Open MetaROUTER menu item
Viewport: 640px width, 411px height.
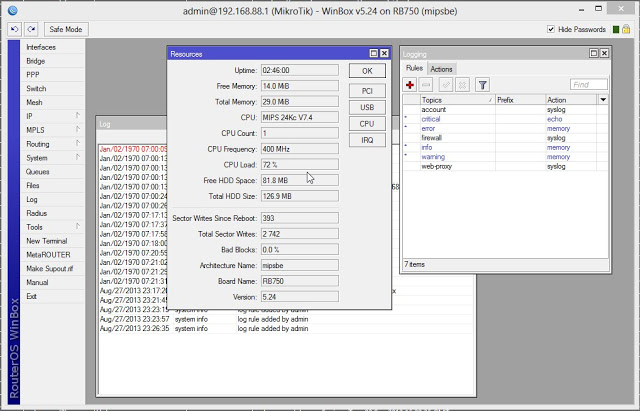(x=52, y=255)
